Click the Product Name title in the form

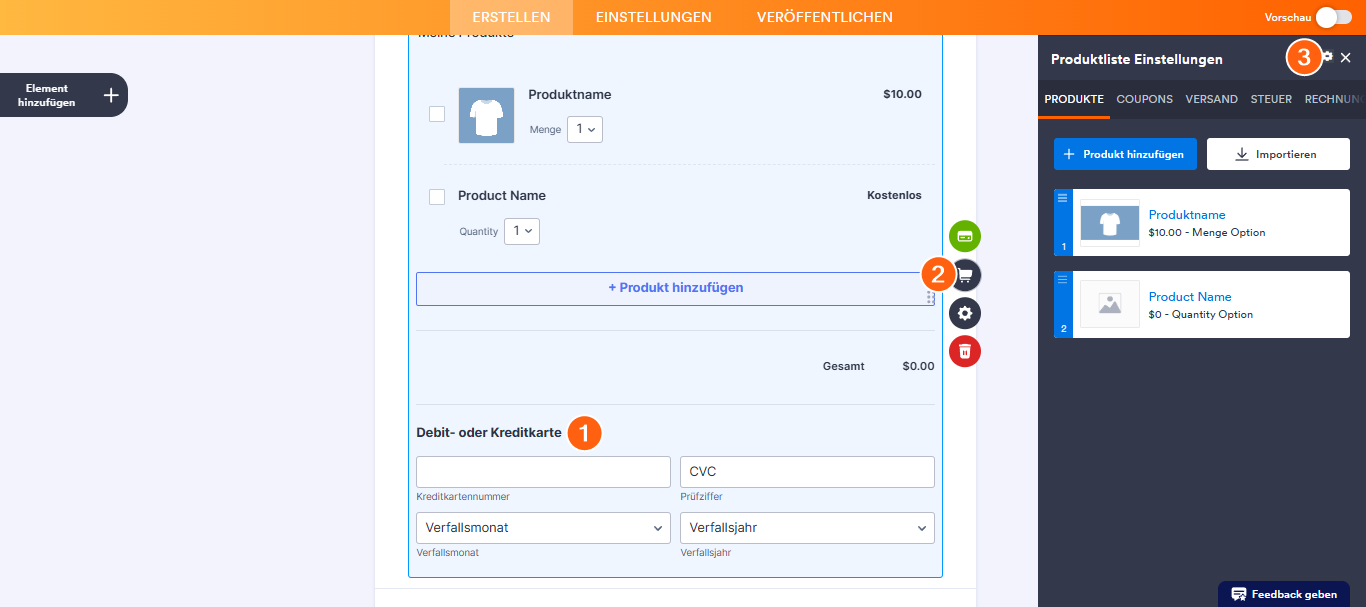click(502, 196)
